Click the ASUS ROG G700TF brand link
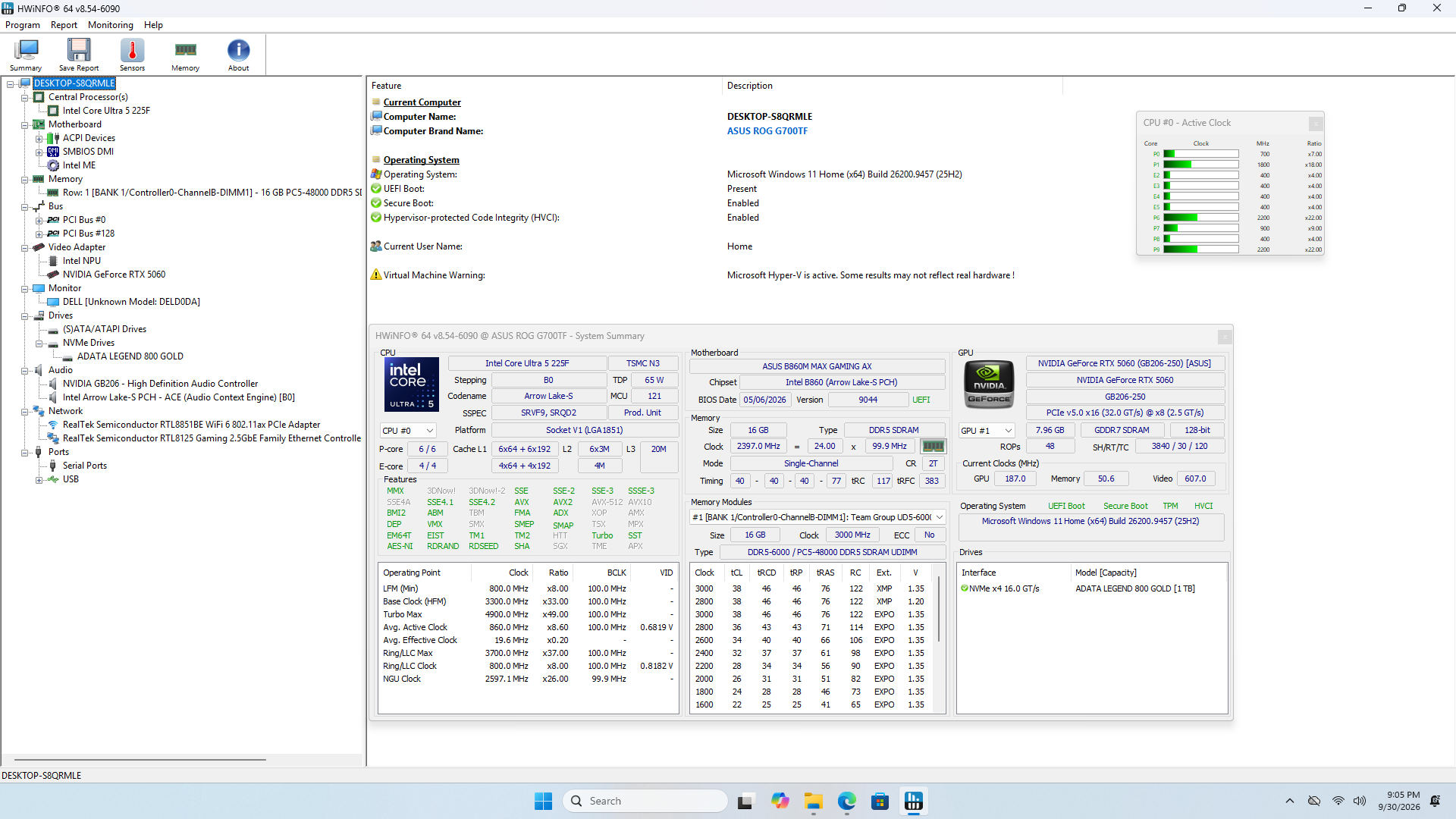This screenshot has height=819, width=1456. pos(767,131)
